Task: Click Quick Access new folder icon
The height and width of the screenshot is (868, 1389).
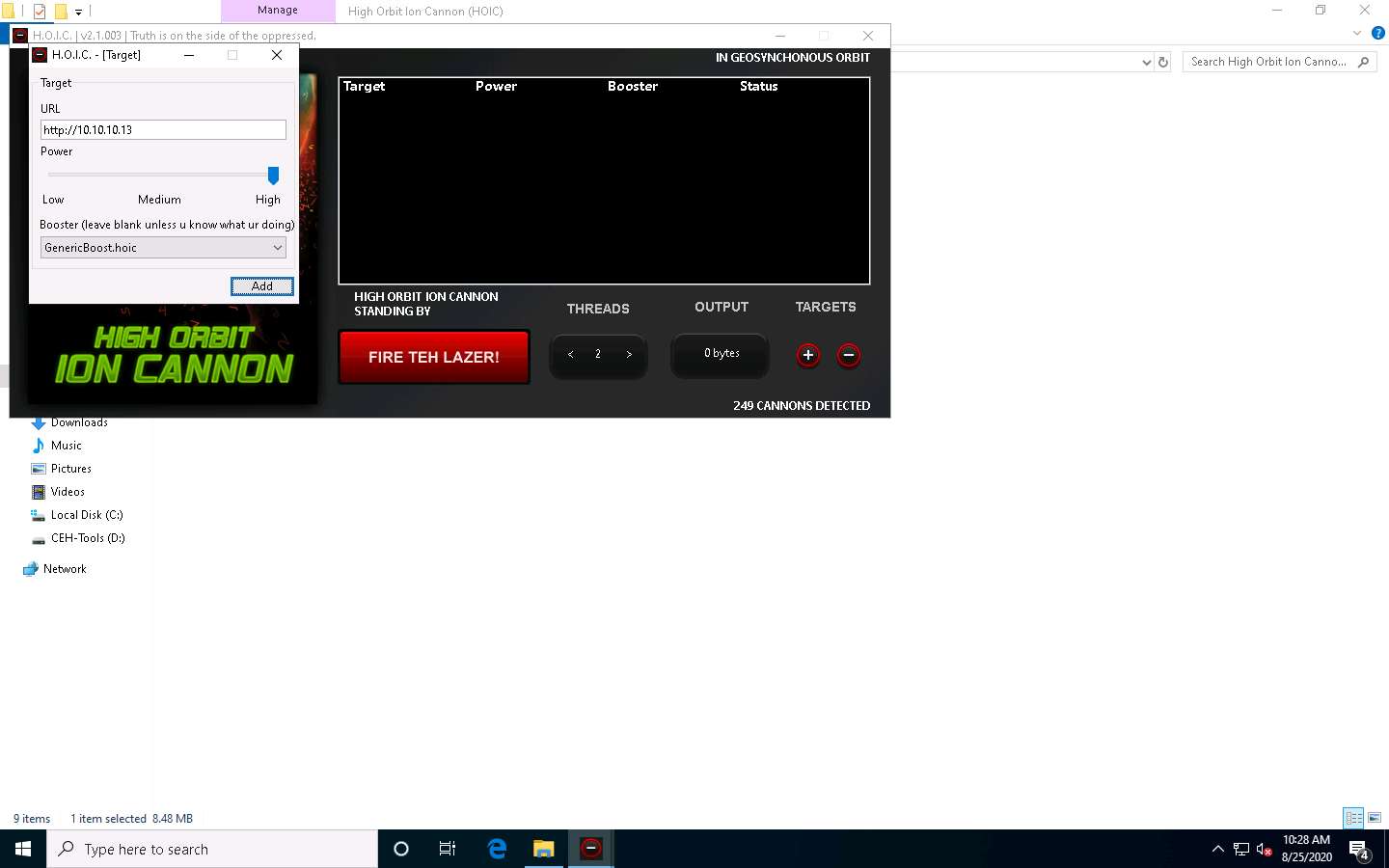Action: 61,12
